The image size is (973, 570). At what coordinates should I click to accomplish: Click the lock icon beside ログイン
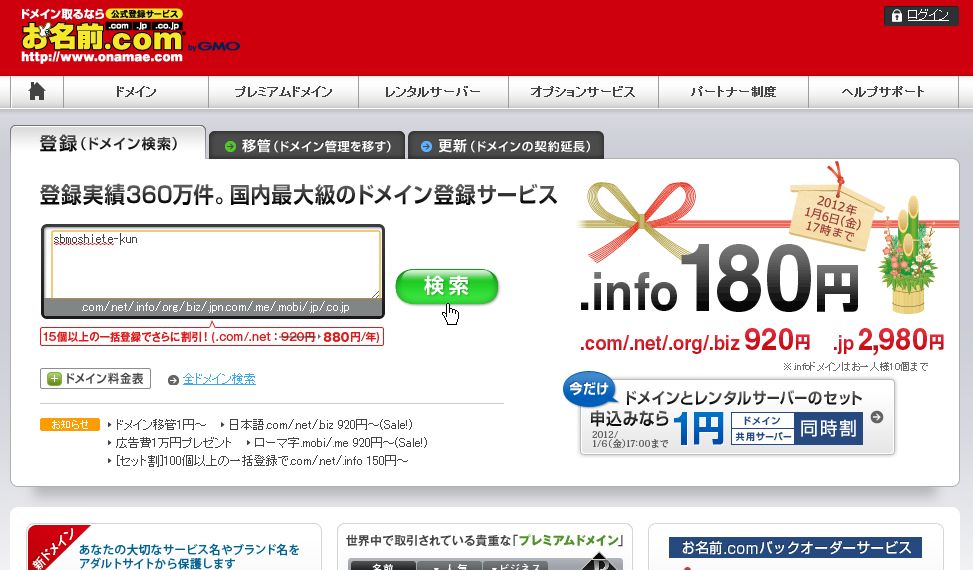pos(896,16)
